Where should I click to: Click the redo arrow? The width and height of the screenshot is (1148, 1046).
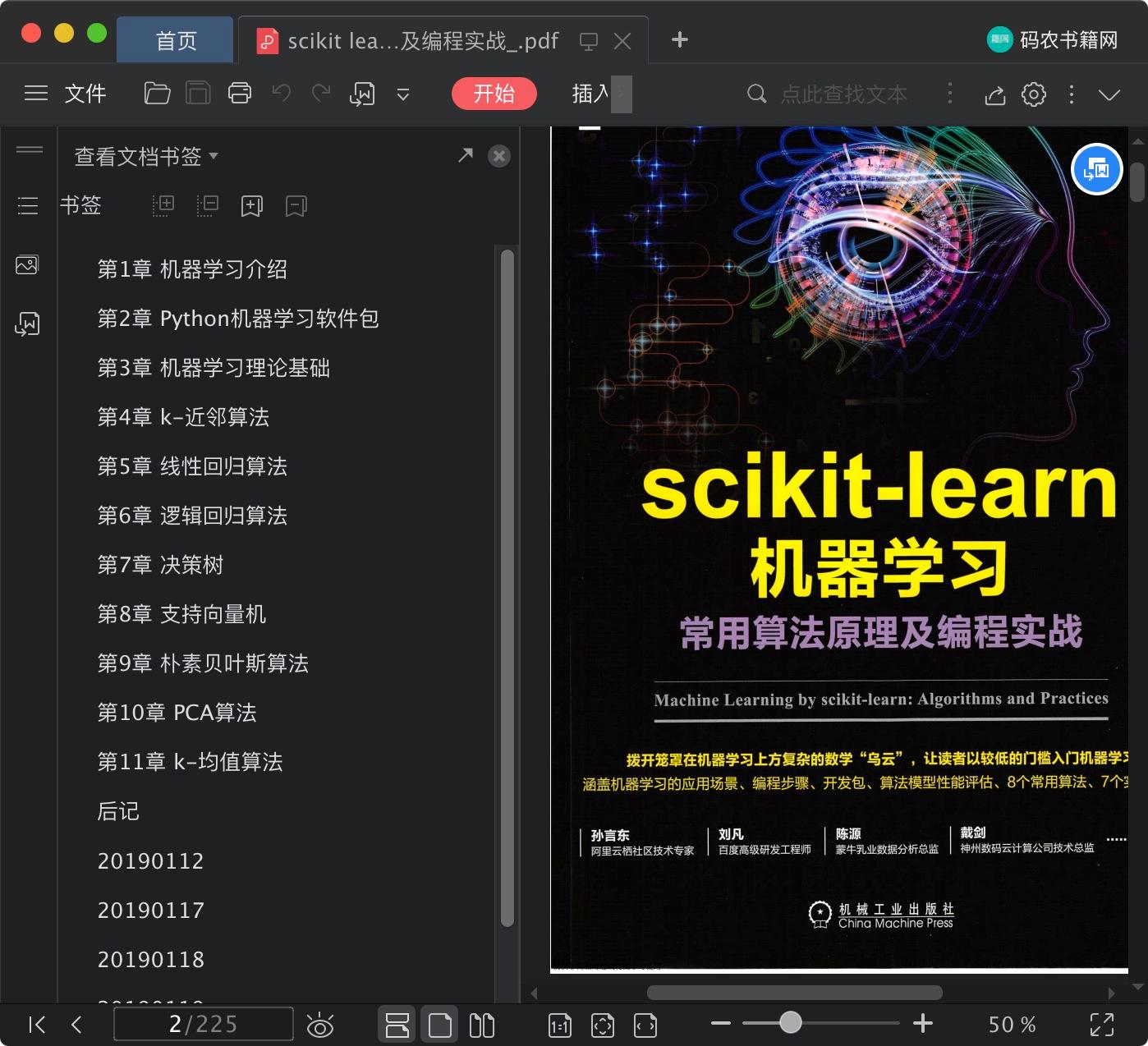(321, 93)
